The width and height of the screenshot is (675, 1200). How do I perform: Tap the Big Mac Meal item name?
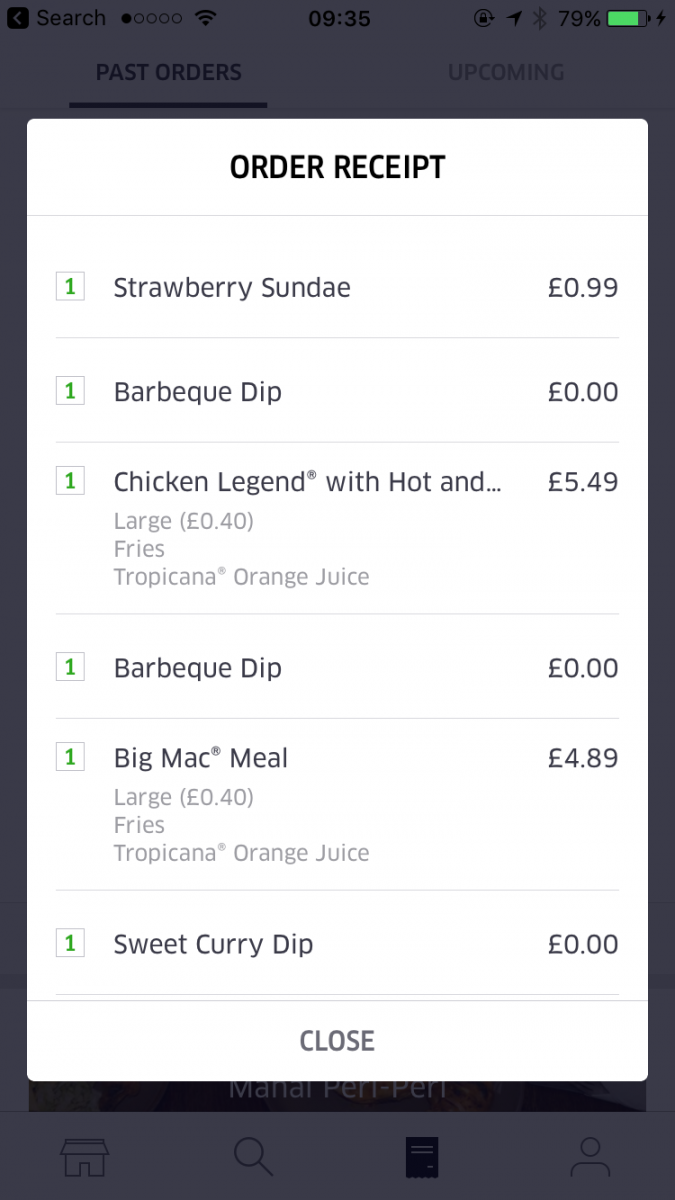pos(200,758)
